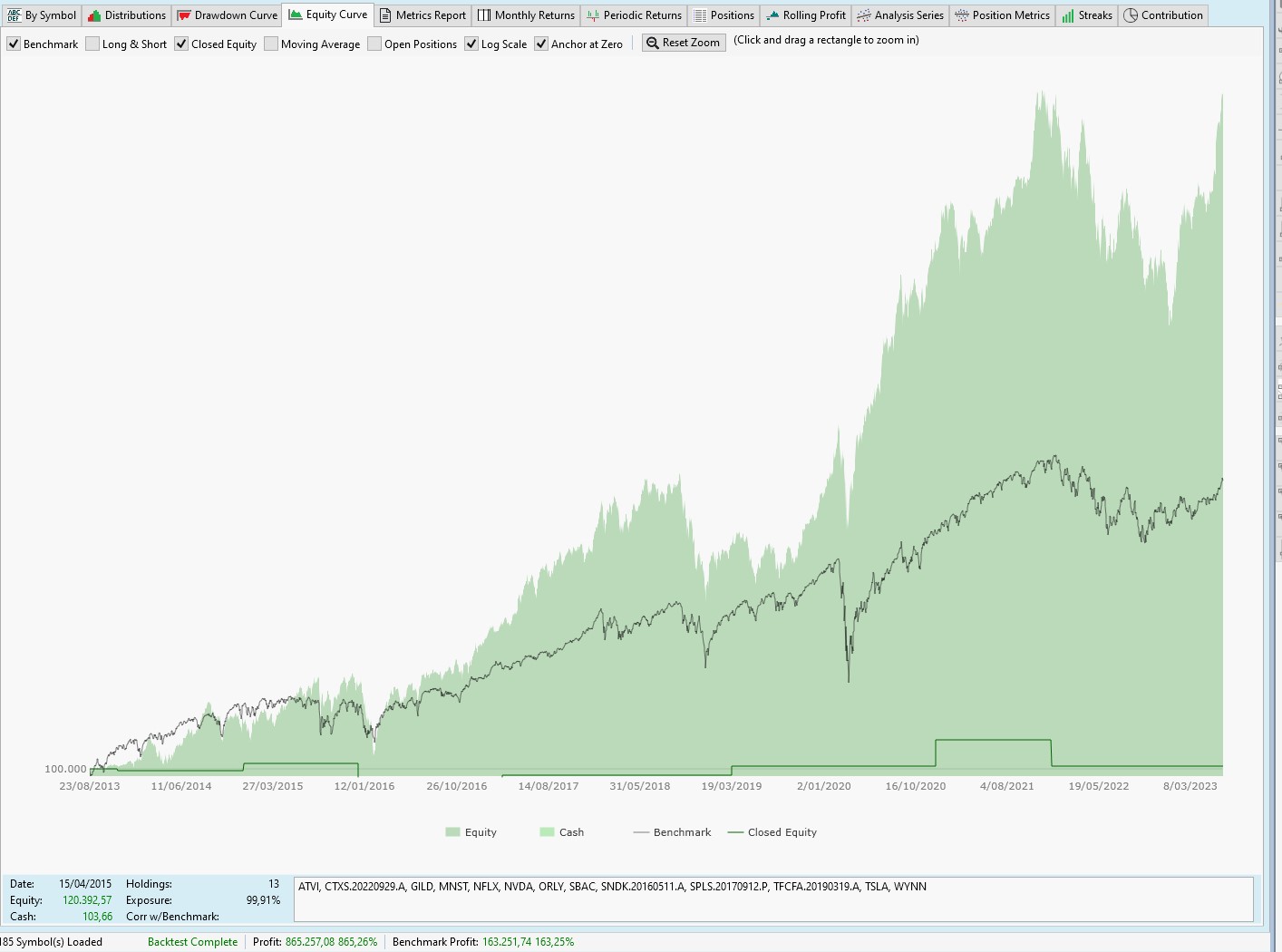Click the 4/08/2021 axis date

coord(1007,786)
